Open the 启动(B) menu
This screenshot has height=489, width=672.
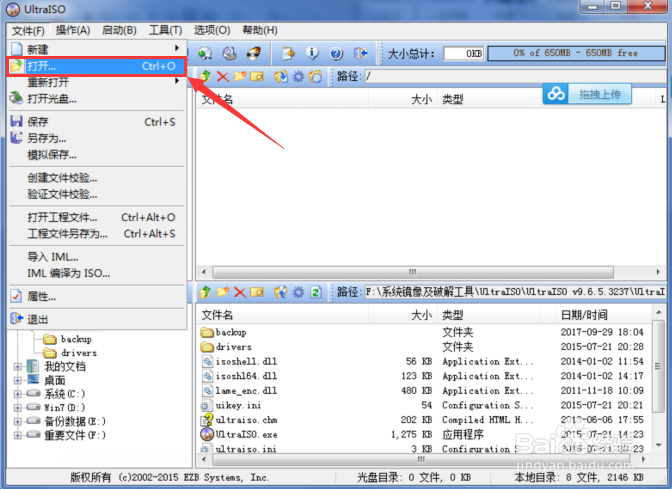(119, 30)
